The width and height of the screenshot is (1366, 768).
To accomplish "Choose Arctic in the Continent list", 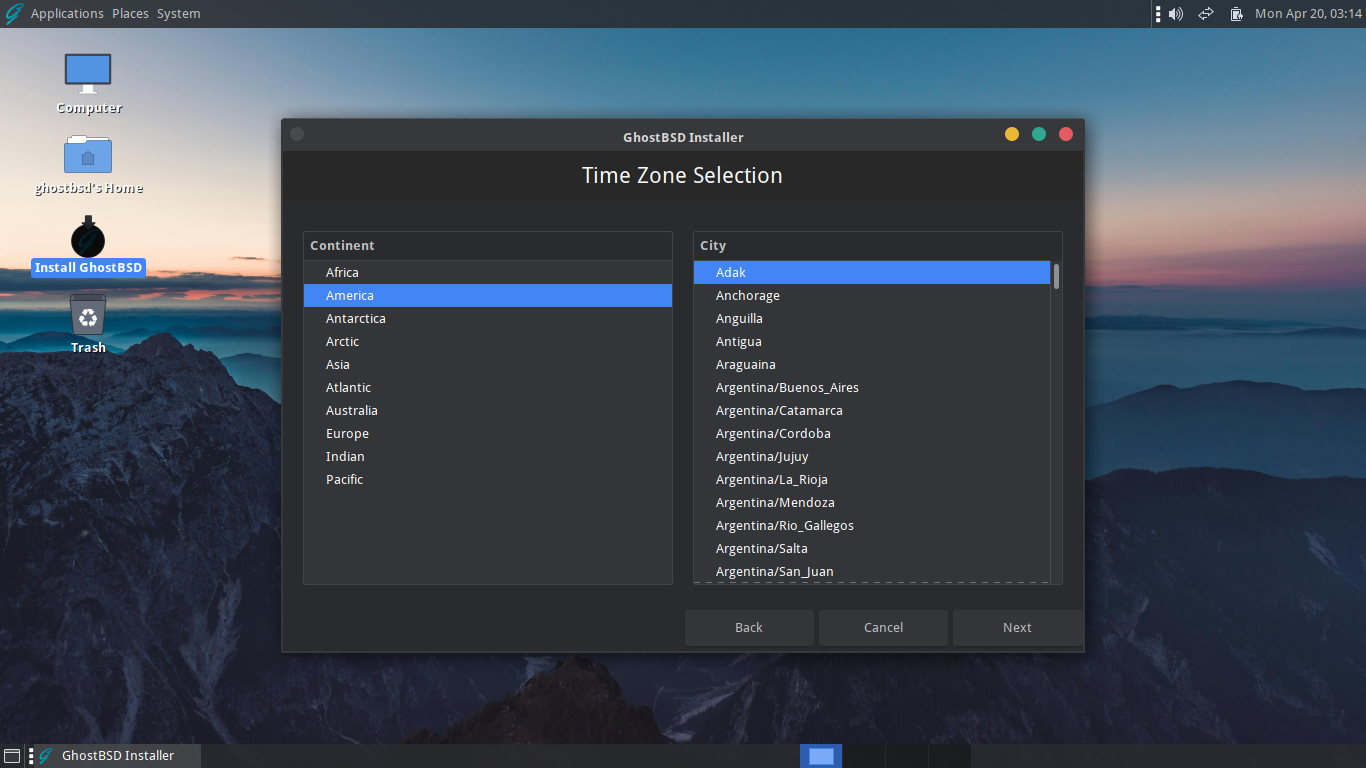I will point(488,342).
